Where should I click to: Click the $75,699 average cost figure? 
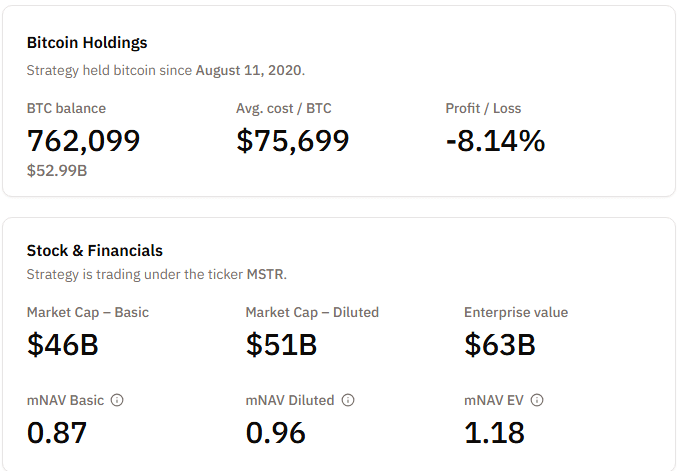(x=293, y=141)
